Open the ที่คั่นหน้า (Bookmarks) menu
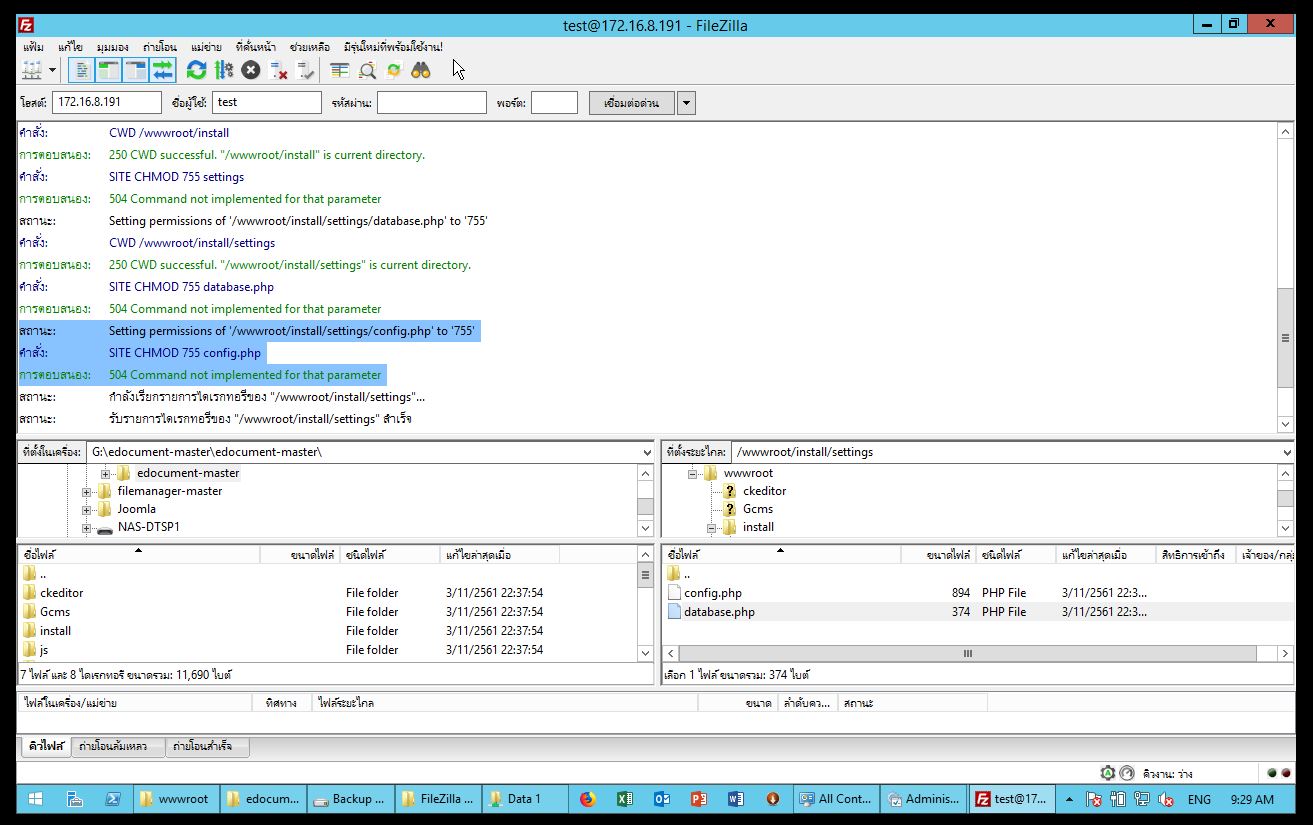This screenshot has height=825, width=1313. (x=256, y=47)
